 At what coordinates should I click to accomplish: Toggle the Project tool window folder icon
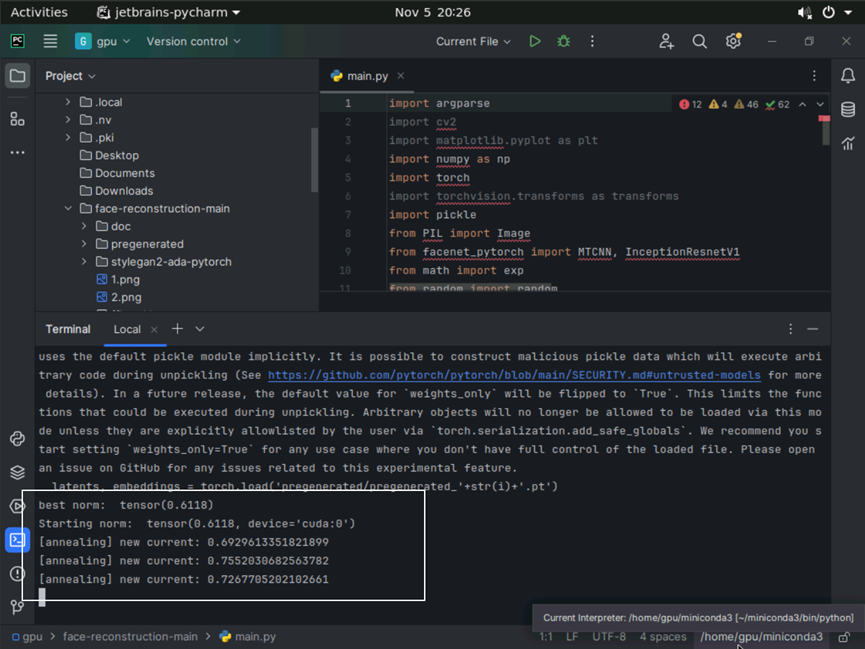point(17,76)
